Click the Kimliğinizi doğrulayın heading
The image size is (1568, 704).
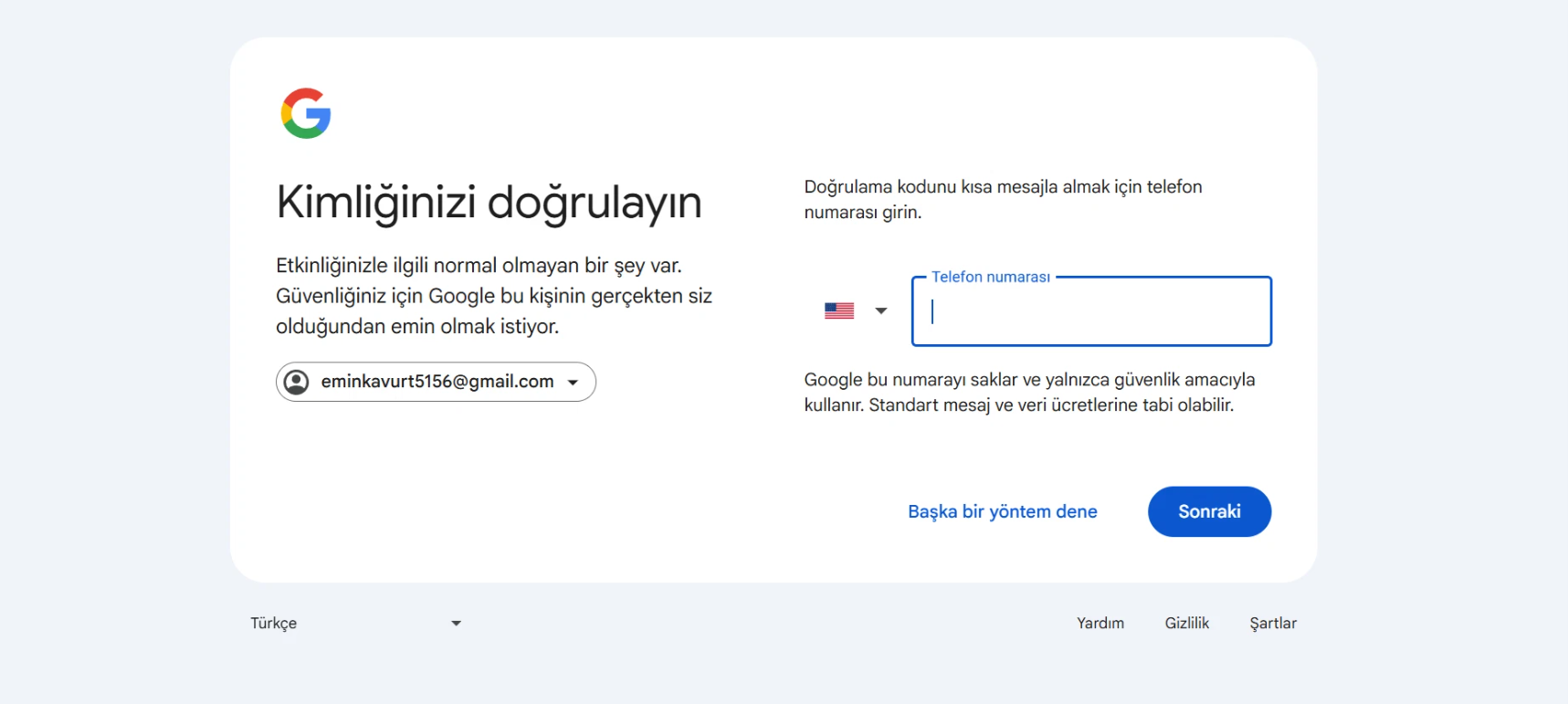point(489,203)
